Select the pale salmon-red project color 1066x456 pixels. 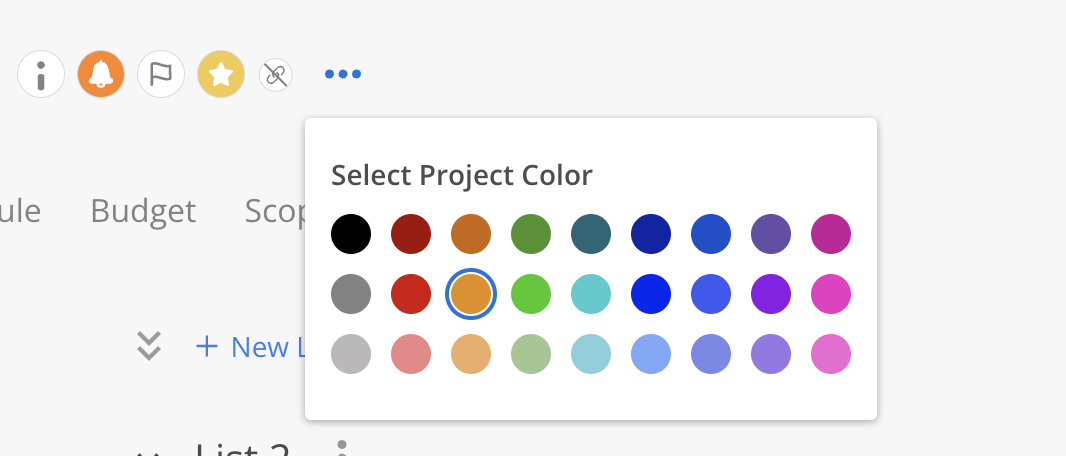(x=411, y=353)
